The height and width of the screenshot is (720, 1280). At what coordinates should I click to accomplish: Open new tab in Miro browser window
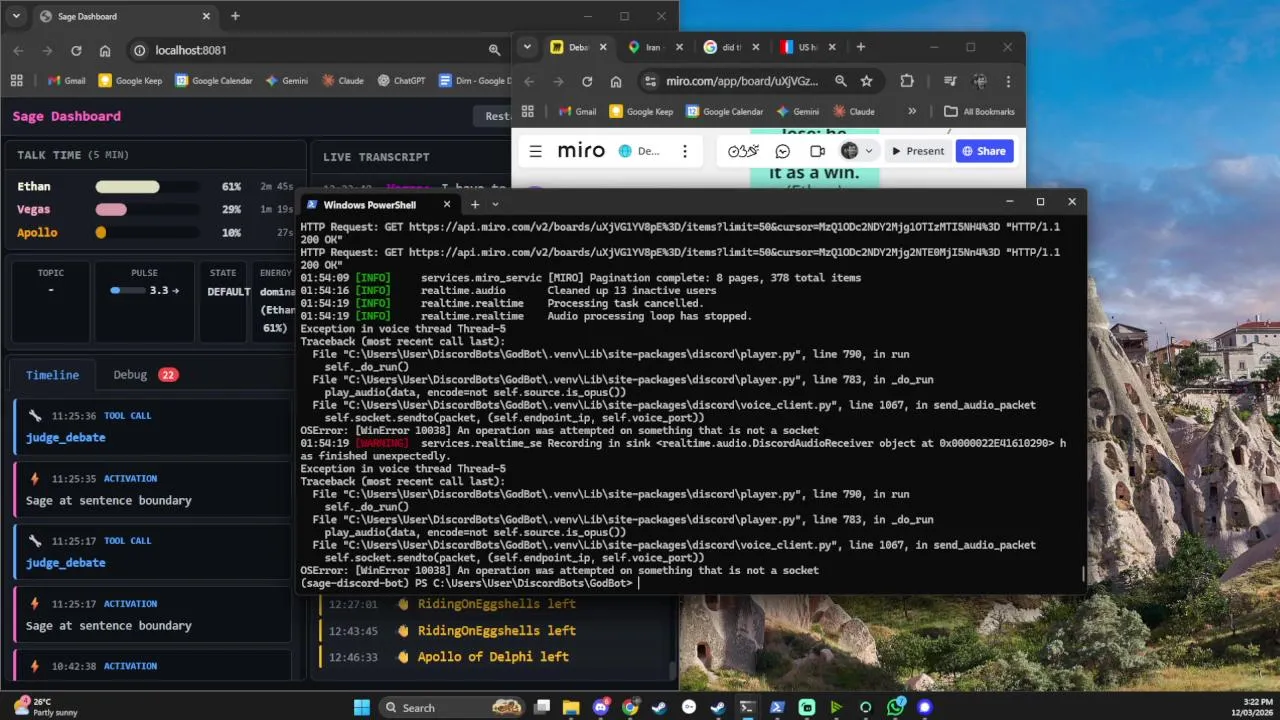point(861,47)
